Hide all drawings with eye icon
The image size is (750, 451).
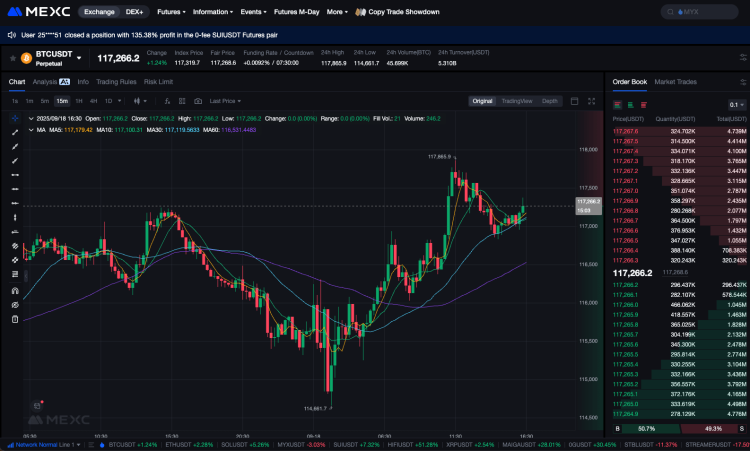click(14, 304)
